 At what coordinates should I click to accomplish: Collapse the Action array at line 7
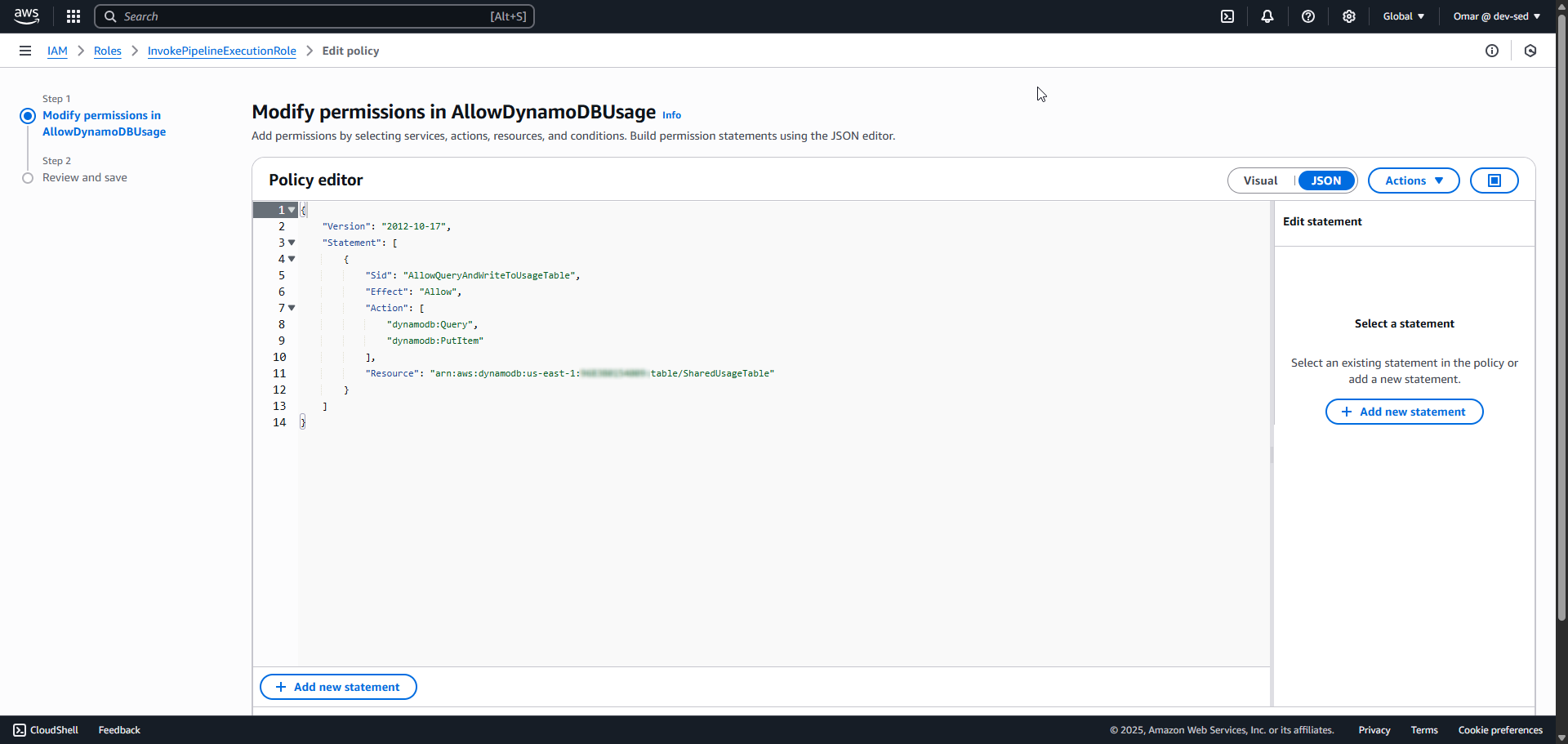point(292,308)
